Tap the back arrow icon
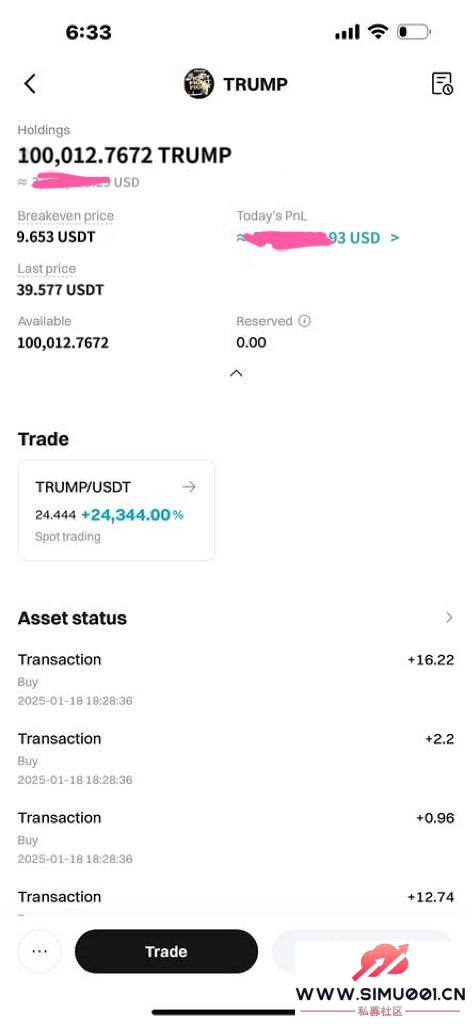 (29, 84)
